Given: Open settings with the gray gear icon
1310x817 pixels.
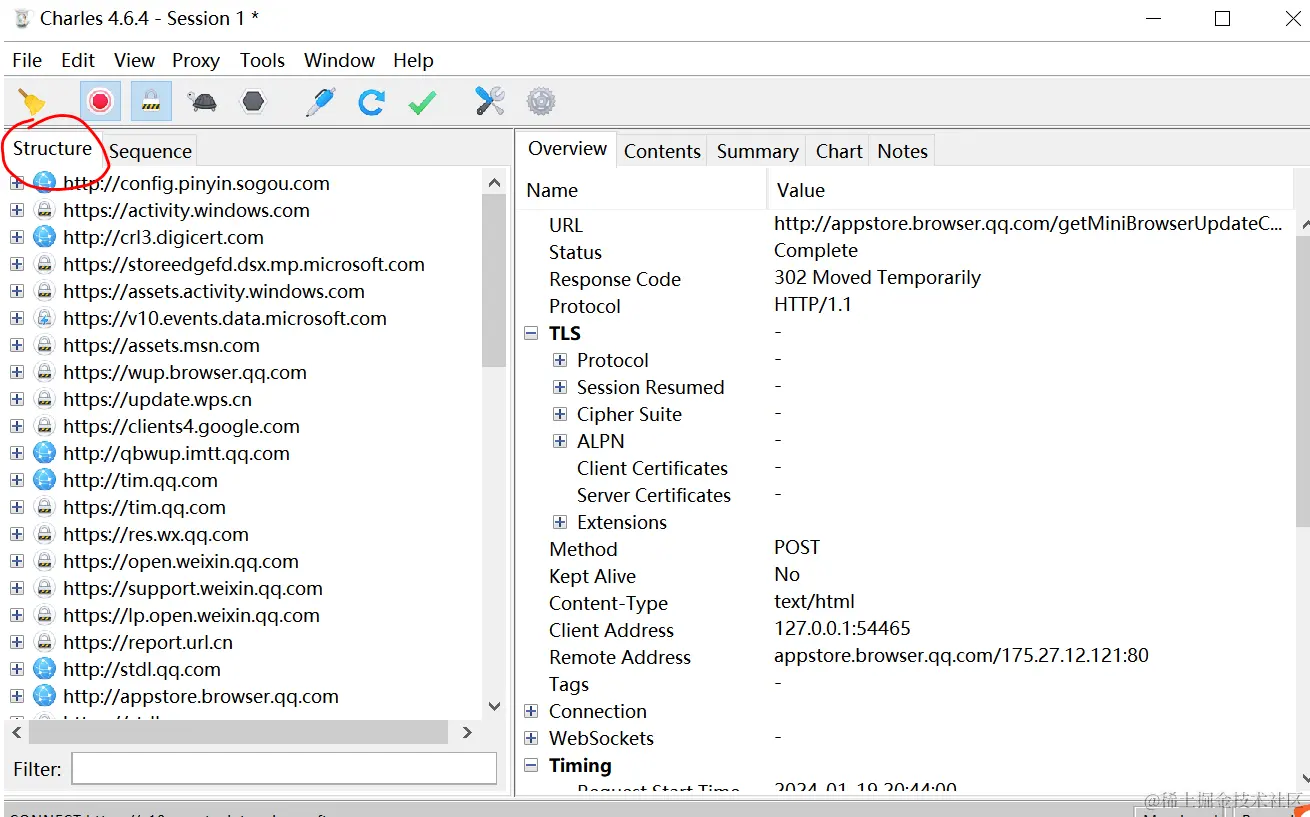Looking at the screenshot, I should click(541, 101).
